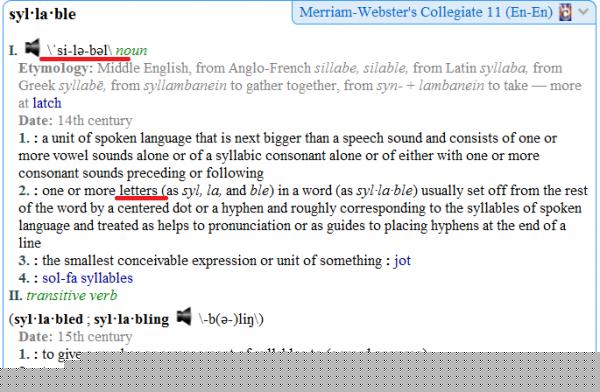600x392 pixels.
Task: Collapse the dictionary card with the chevron
Action: pos(584,12)
